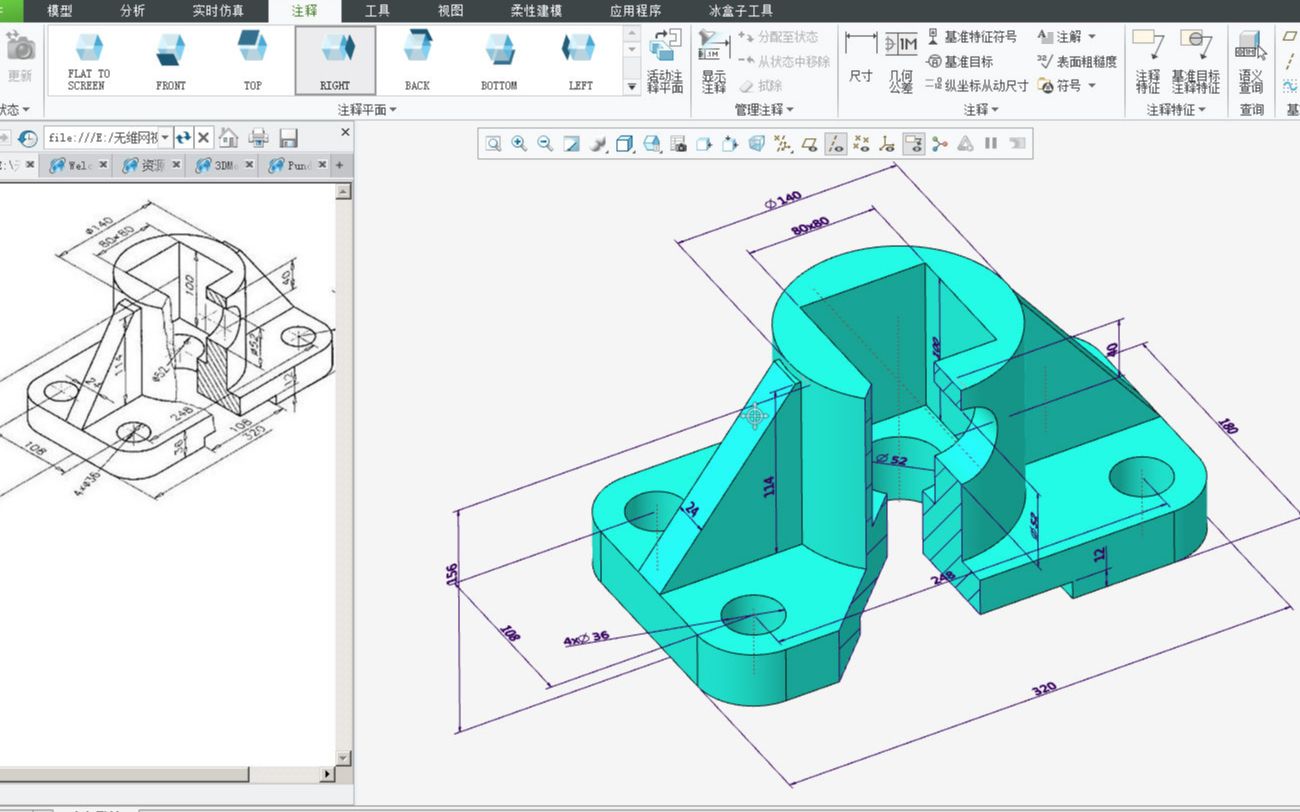1300x812 pixels.
Task: Toggle annotation display in graphics toolbar
Action: (913, 144)
